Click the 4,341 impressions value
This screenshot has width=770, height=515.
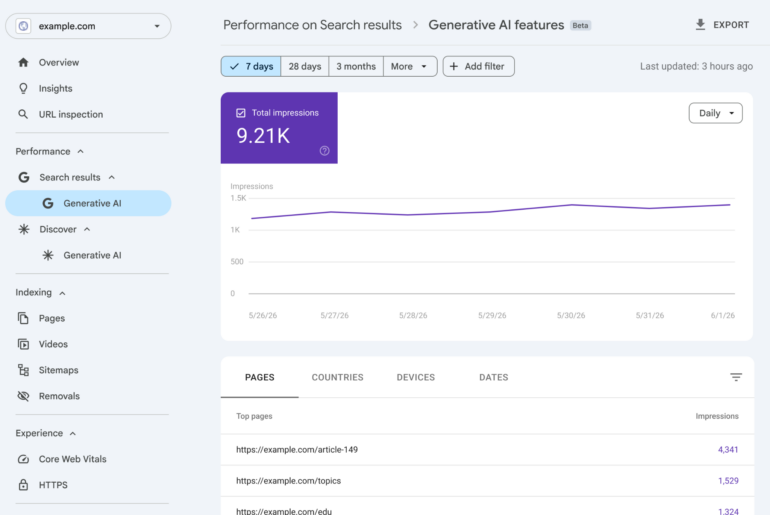click(x=728, y=450)
